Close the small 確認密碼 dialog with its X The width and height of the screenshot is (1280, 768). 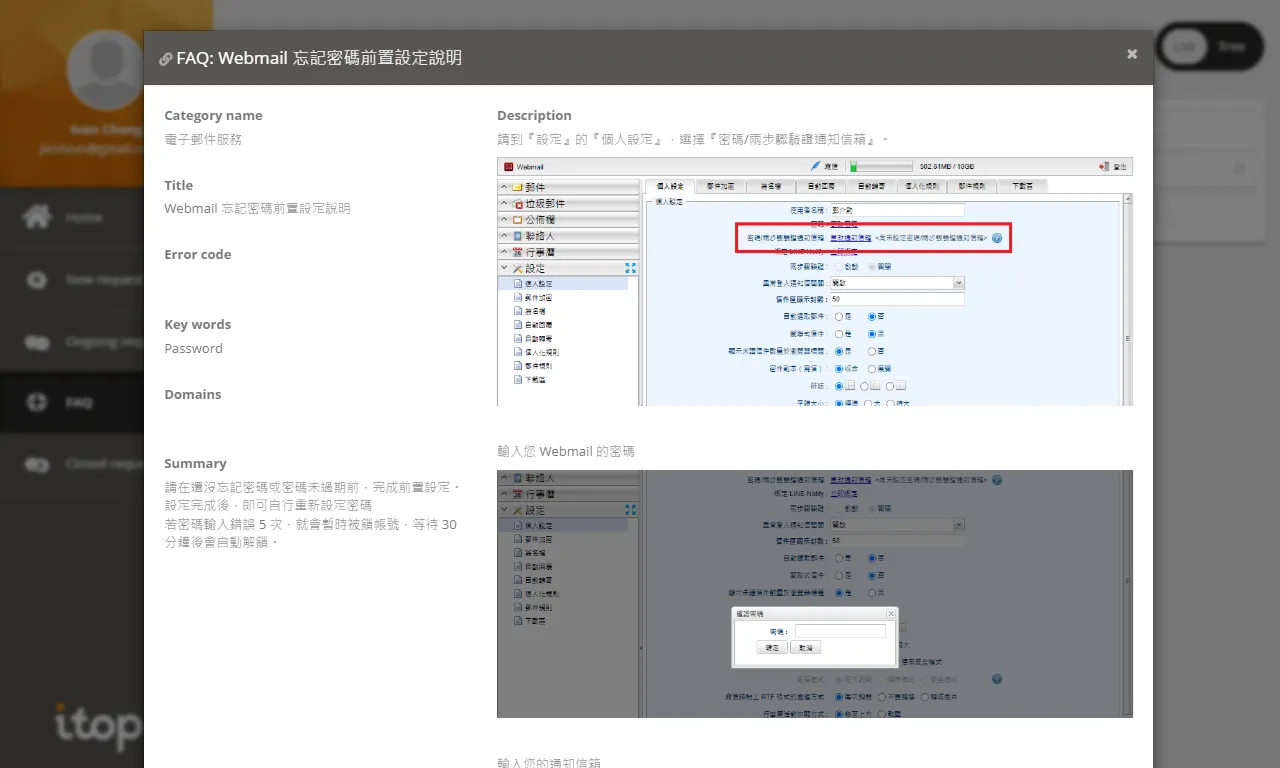pyautogui.click(x=890, y=614)
